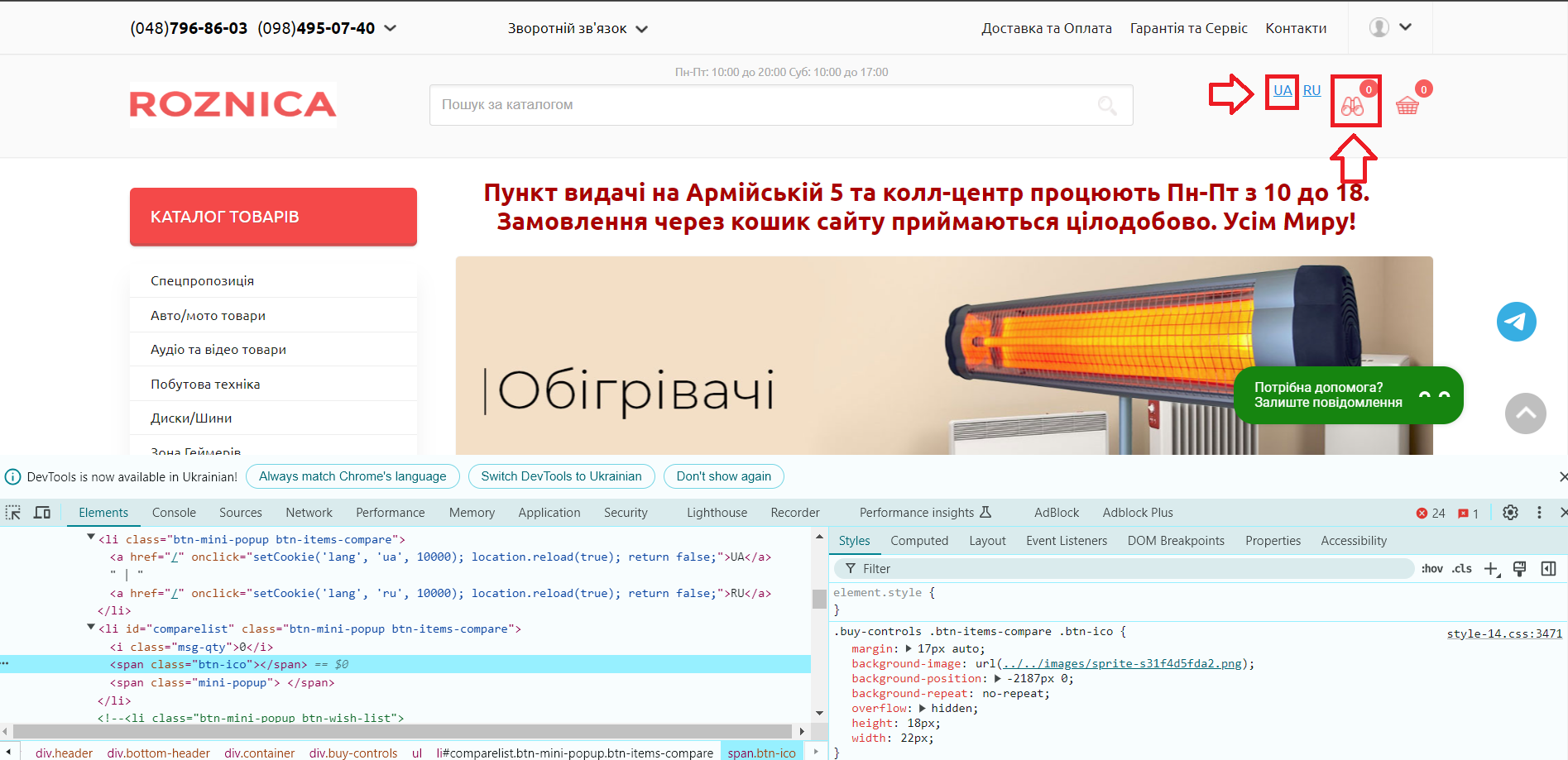Expand the phone numbers dropdown

click(x=391, y=28)
